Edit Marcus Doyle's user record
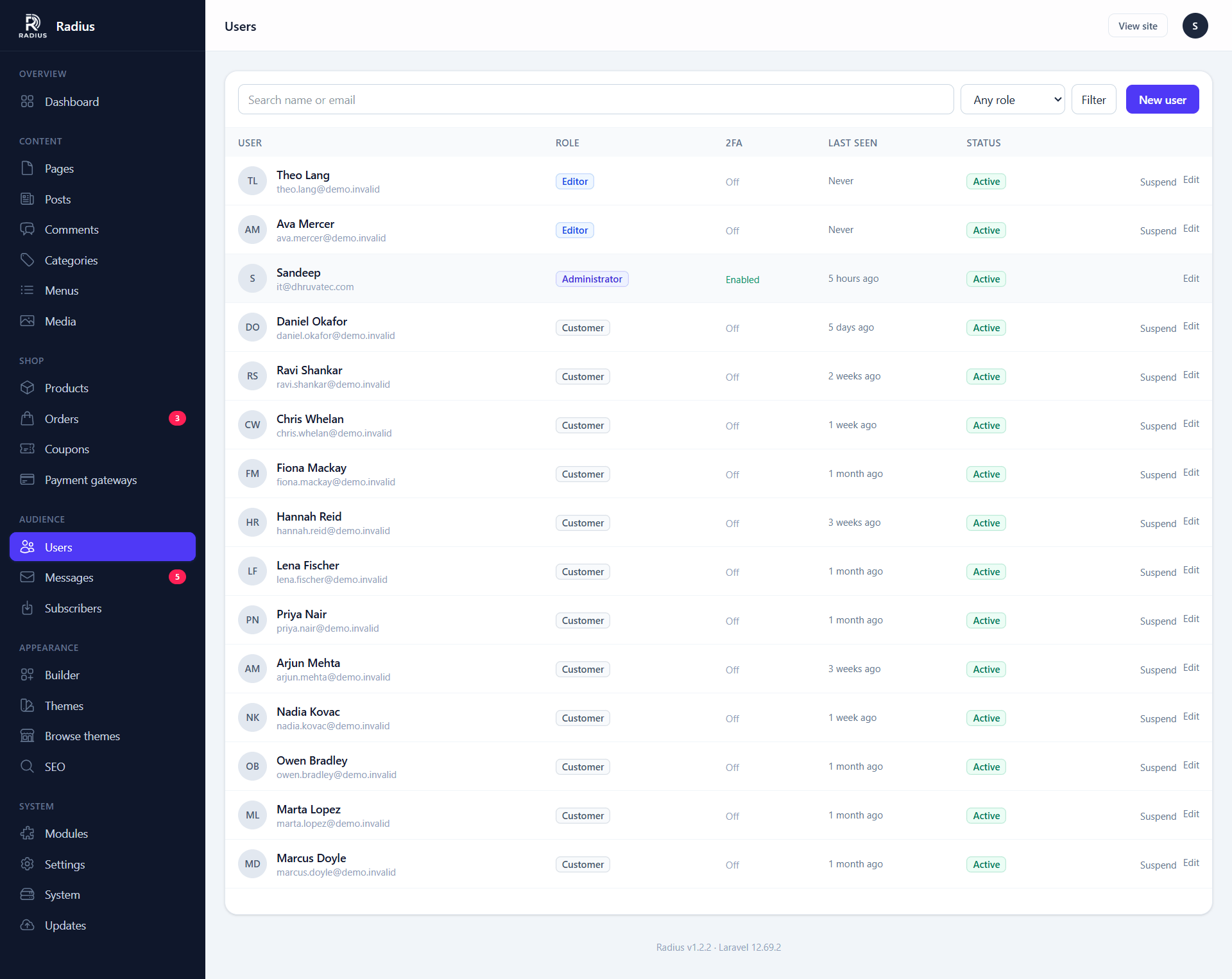This screenshot has height=979, width=1232. point(1191,863)
